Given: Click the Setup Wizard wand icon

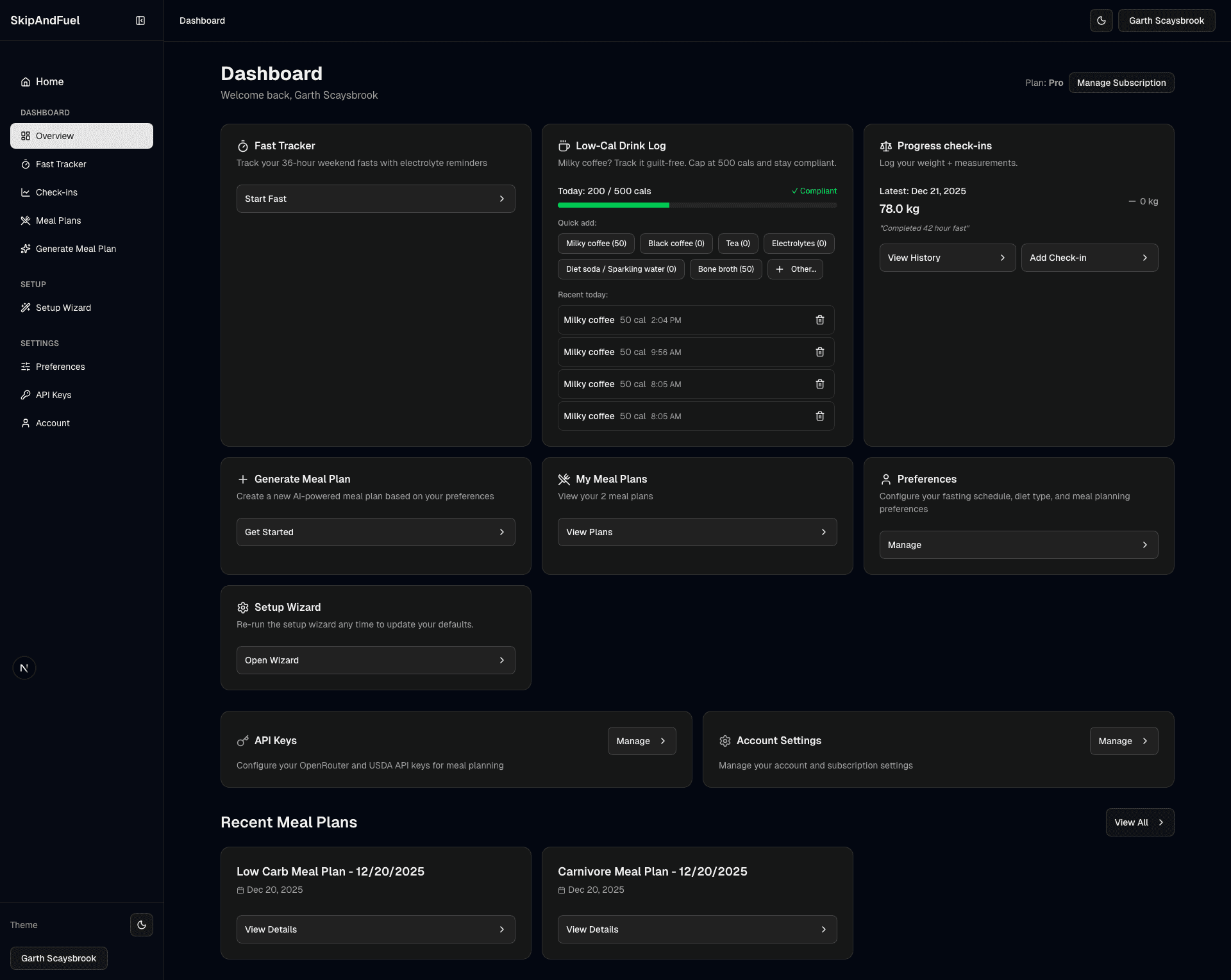Looking at the screenshot, I should (x=26, y=308).
